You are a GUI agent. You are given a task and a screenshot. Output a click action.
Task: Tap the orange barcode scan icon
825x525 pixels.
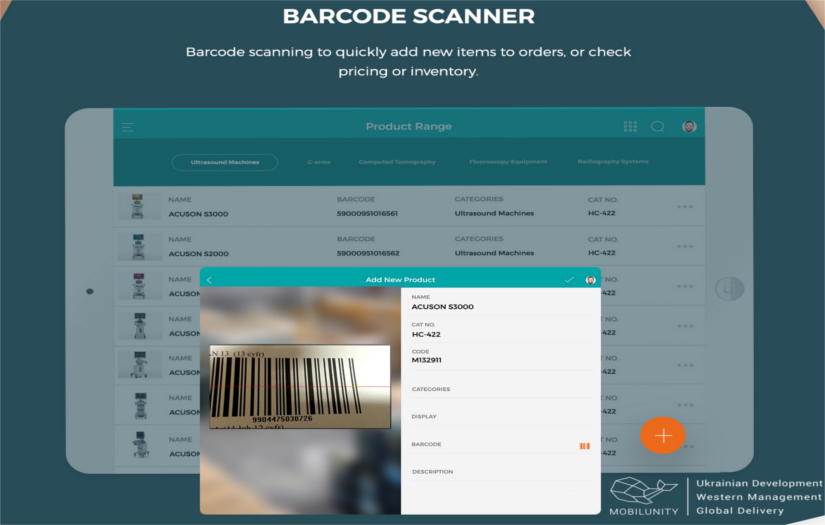(x=585, y=446)
